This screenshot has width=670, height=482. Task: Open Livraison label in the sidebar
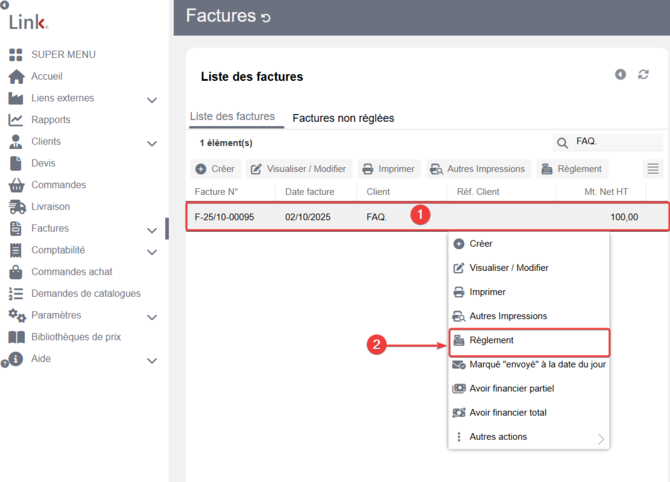[x=50, y=207]
